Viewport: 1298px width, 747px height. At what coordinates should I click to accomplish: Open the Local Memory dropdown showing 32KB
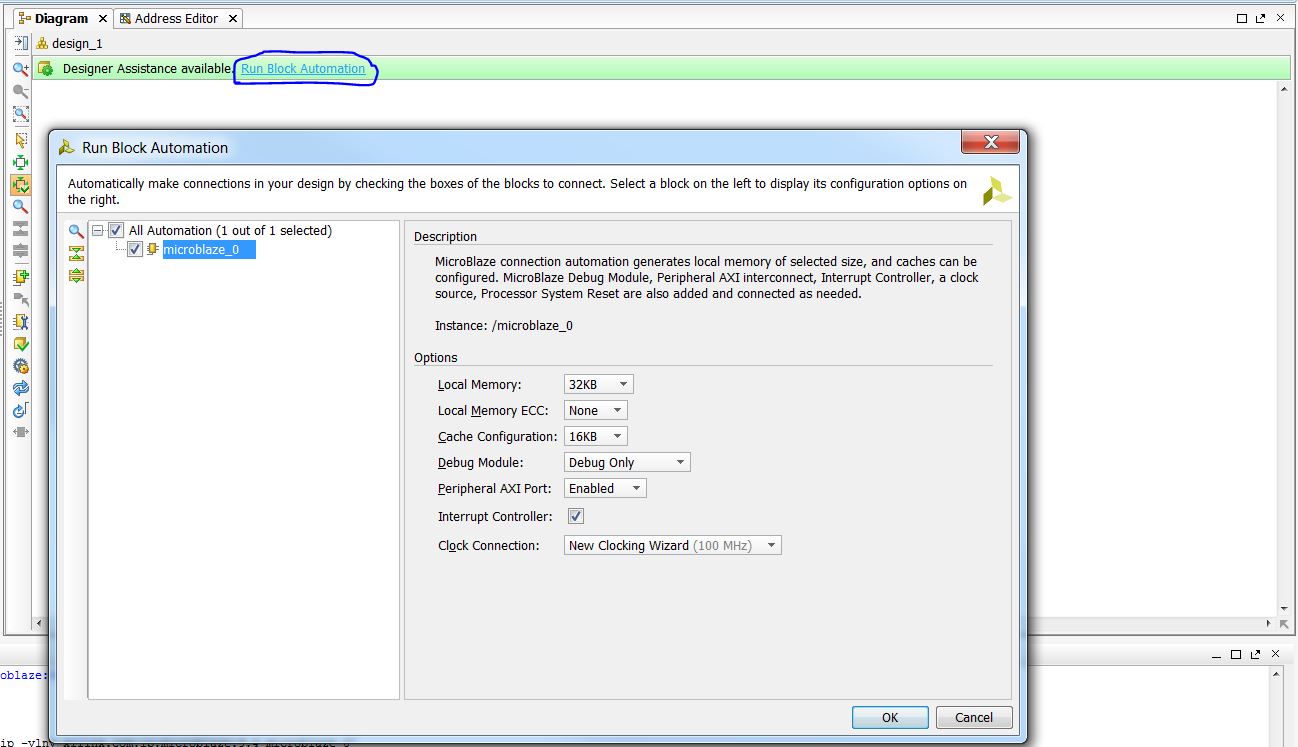(599, 384)
